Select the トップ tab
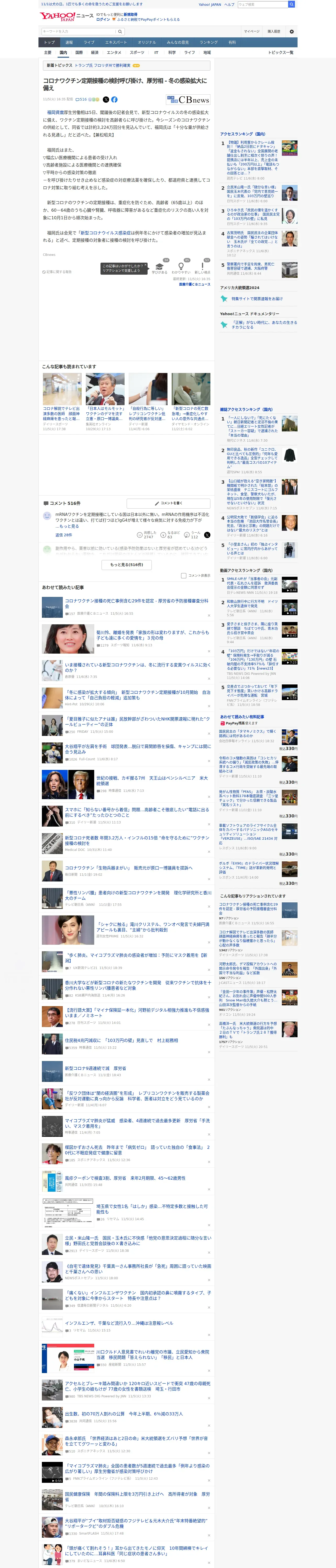The image size is (336, 1568). pos(49,43)
